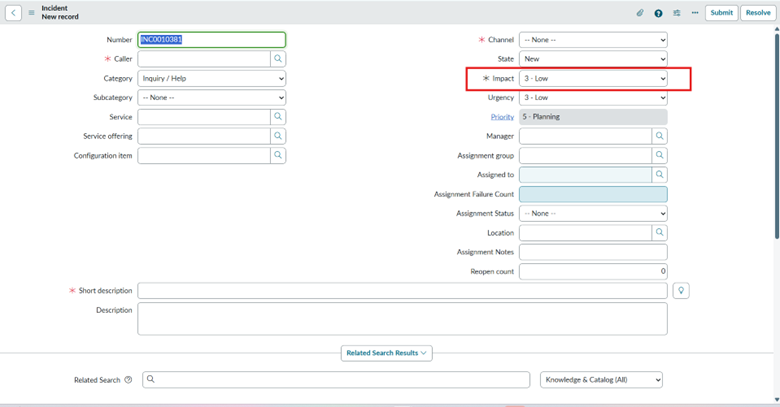This screenshot has width=780, height=407.
Task: Click the Number field
Action: point(212,40)
